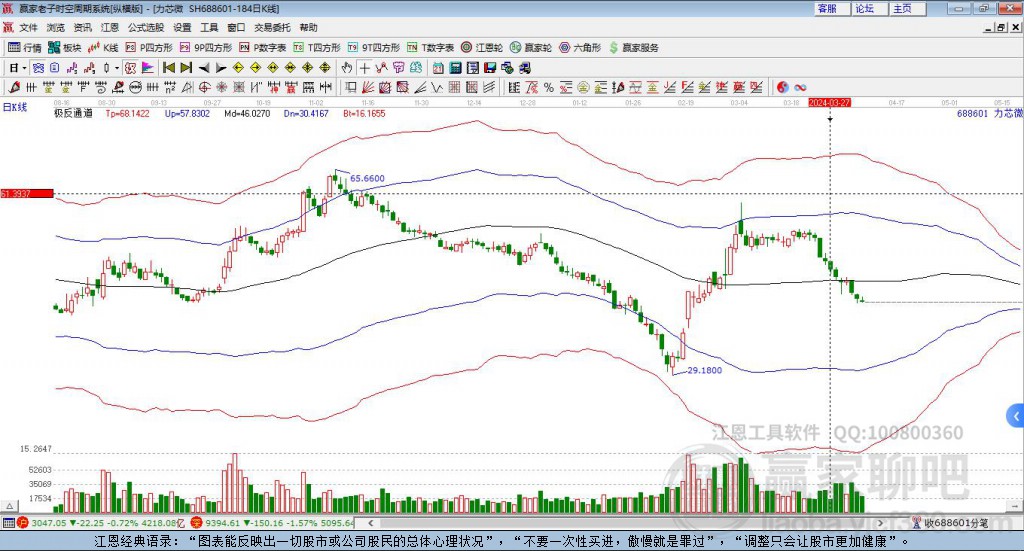This screenshot has height=551, width=1024.
Task: Toggle the 板块 sector view
Action: [x=65, y=48]
